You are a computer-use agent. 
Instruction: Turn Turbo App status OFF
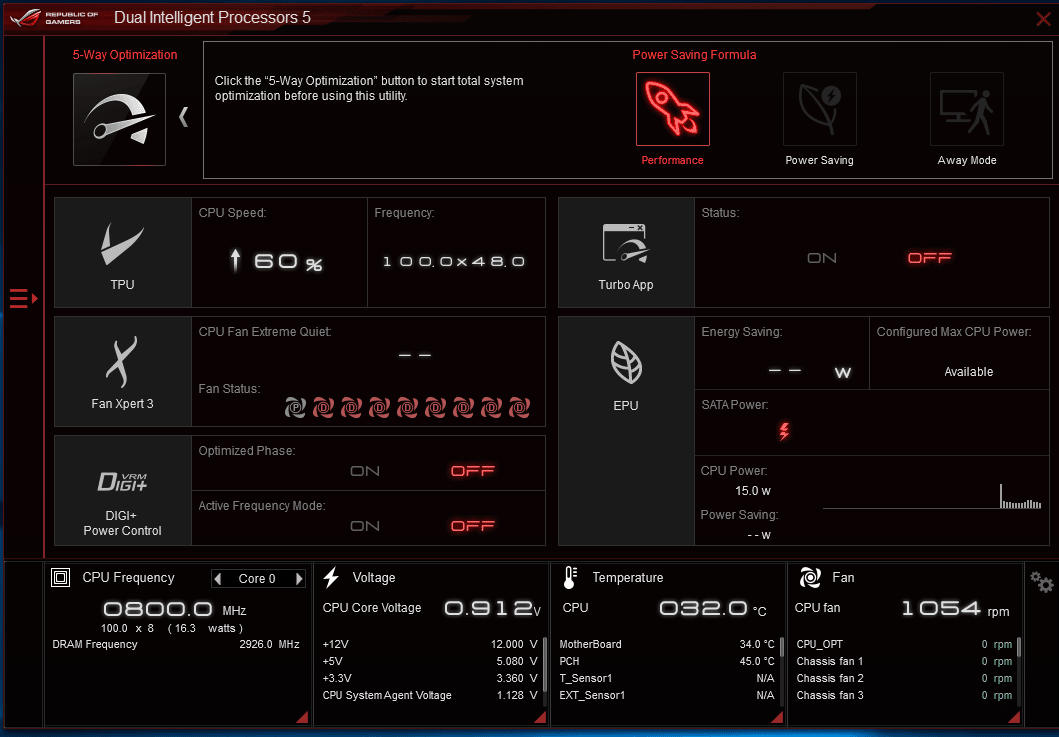(x=930, y=258)
